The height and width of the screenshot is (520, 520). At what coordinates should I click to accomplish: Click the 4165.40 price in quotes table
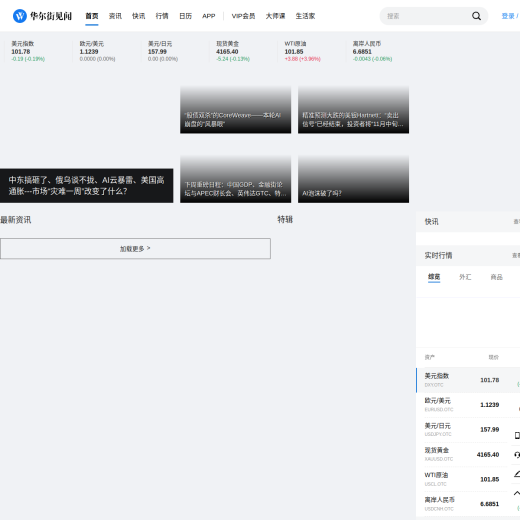pos(488,455)
